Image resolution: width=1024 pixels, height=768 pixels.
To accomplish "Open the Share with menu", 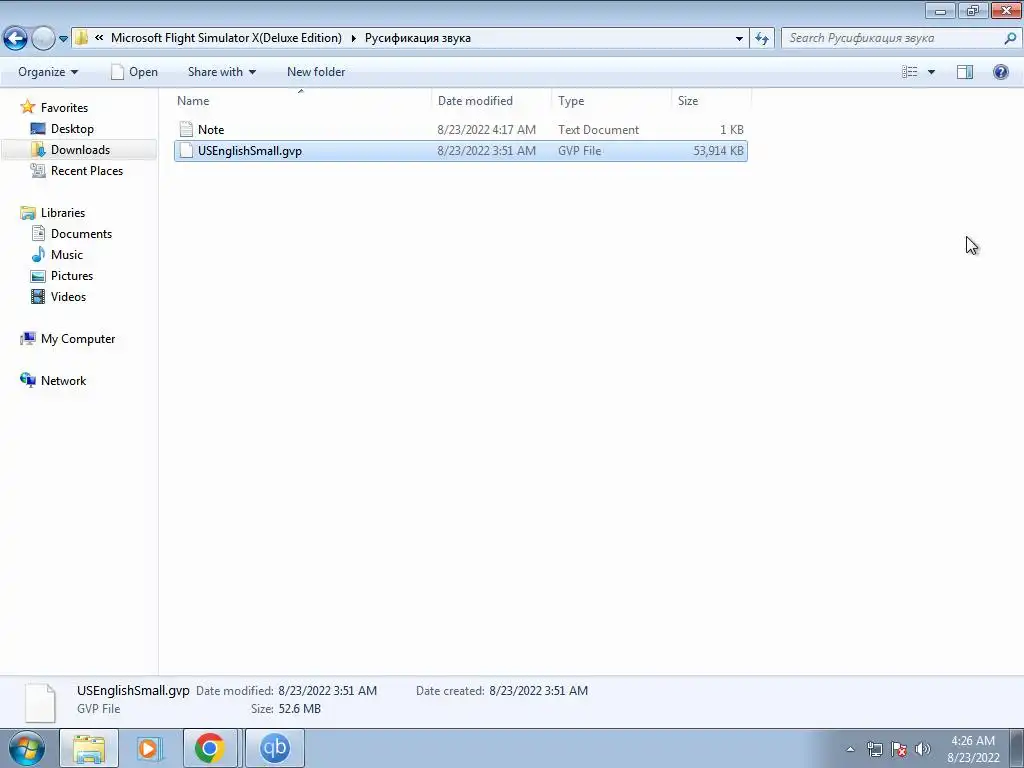I will [221, 72].
